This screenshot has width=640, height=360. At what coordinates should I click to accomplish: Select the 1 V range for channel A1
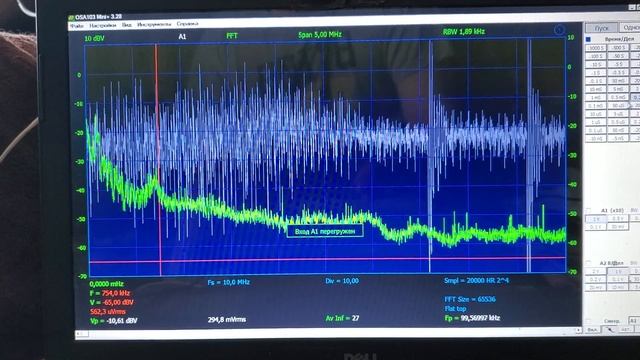click(x=596, y=219)
